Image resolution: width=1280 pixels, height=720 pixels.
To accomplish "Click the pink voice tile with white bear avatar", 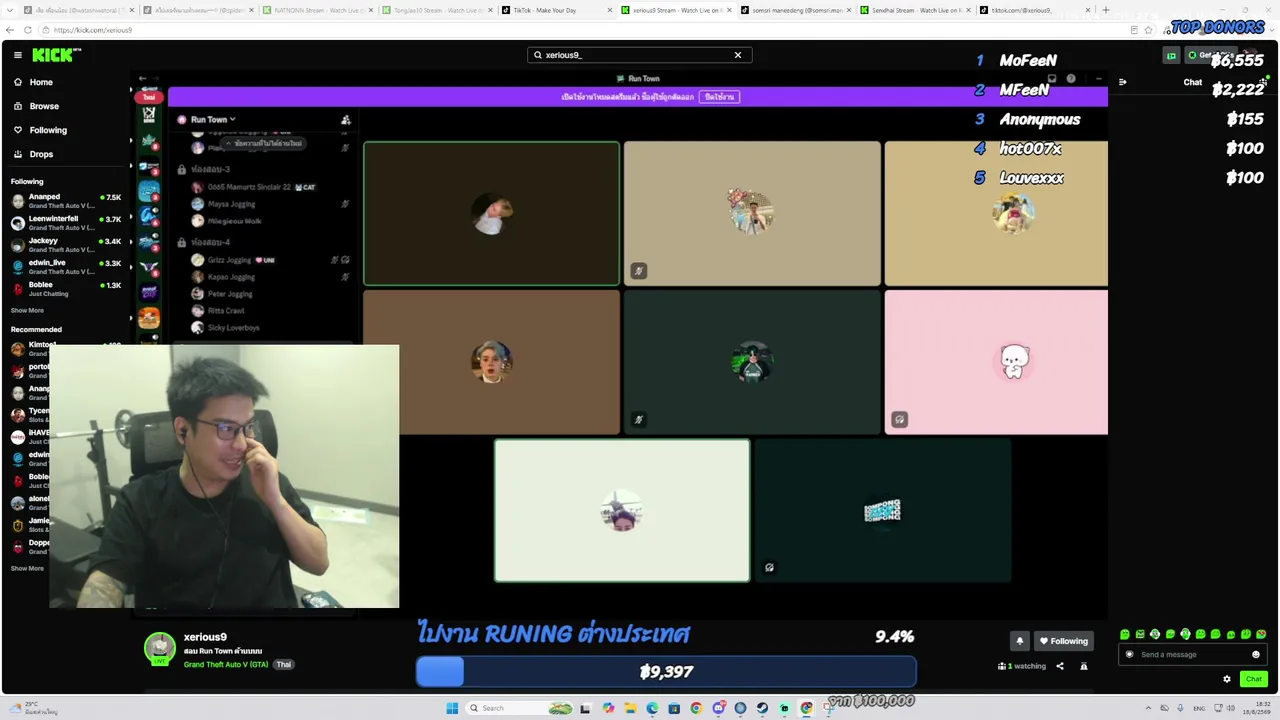I will click(996, 362).
